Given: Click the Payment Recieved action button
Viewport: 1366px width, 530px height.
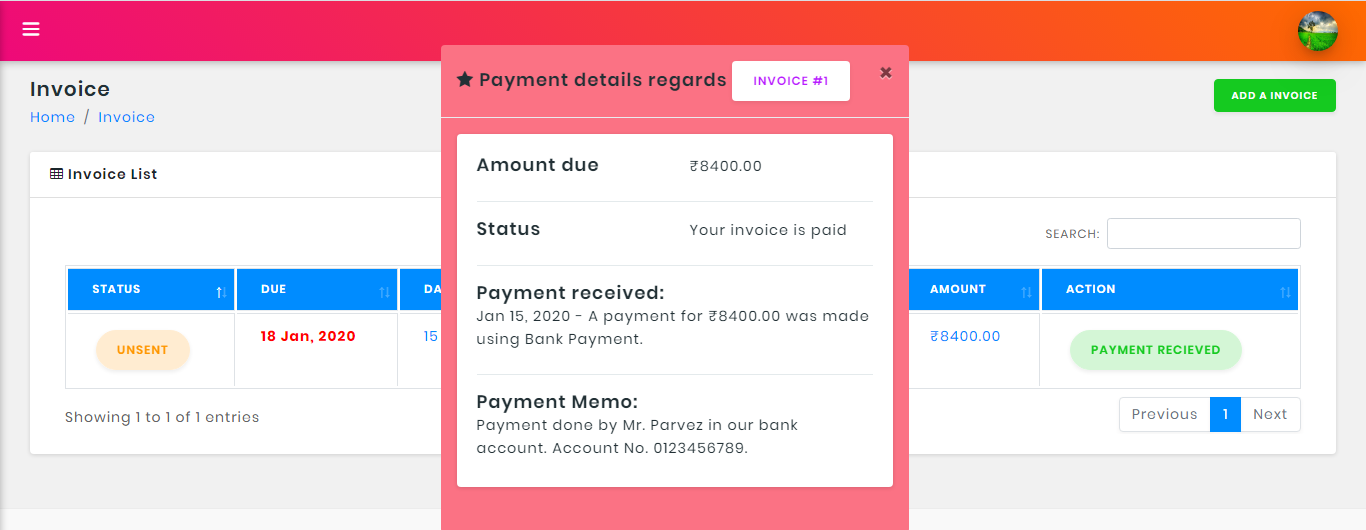Looking at the screenshot, I should coord(1155,350).
